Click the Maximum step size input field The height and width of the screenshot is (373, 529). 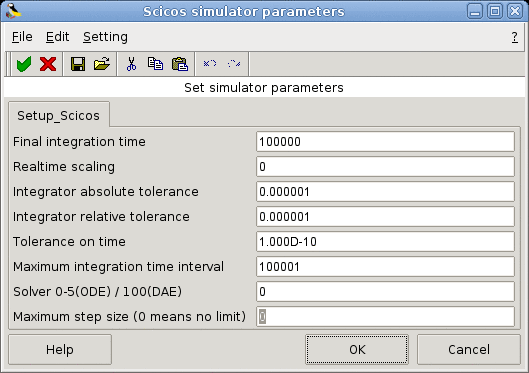(x=385, y=316)
